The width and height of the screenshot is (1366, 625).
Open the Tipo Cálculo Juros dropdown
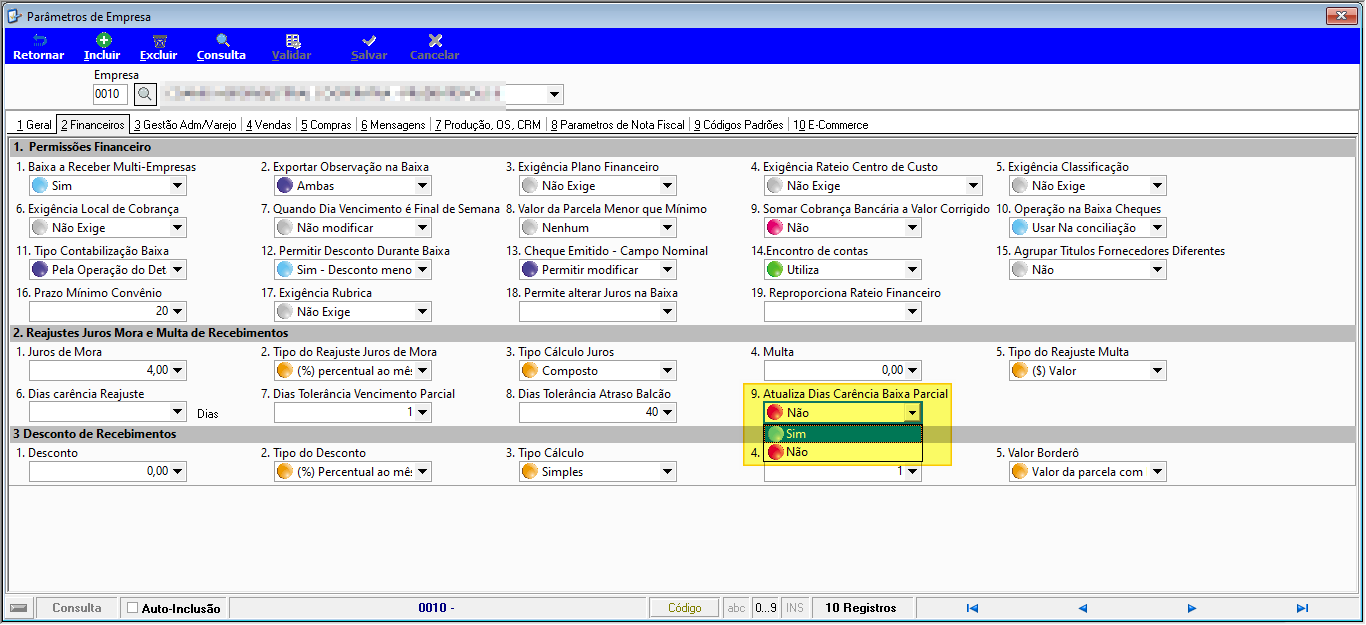point(667,371)
